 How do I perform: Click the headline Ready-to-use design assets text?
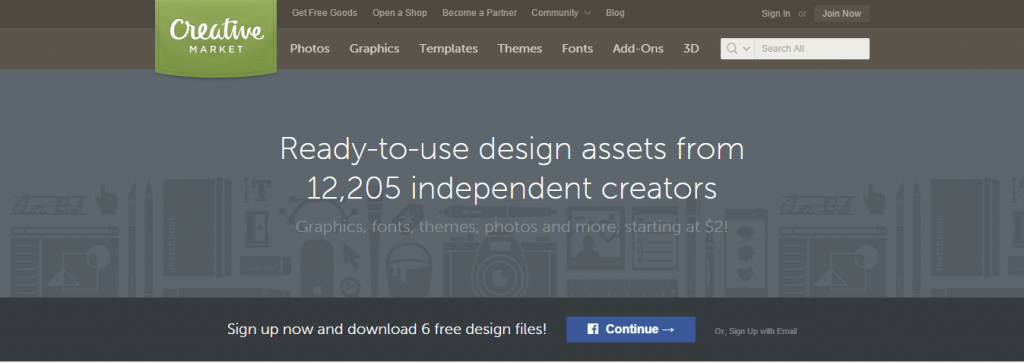[512, 168]
